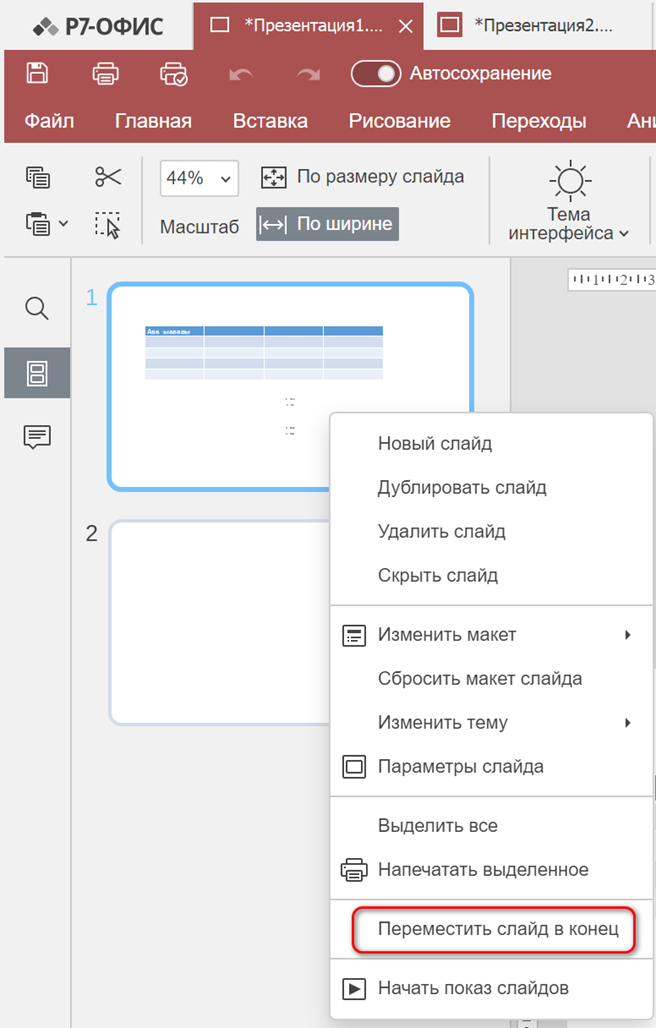Click the Paste clipboard icon
Viewport: 656px width, 1028px height.
click(39, 224)
